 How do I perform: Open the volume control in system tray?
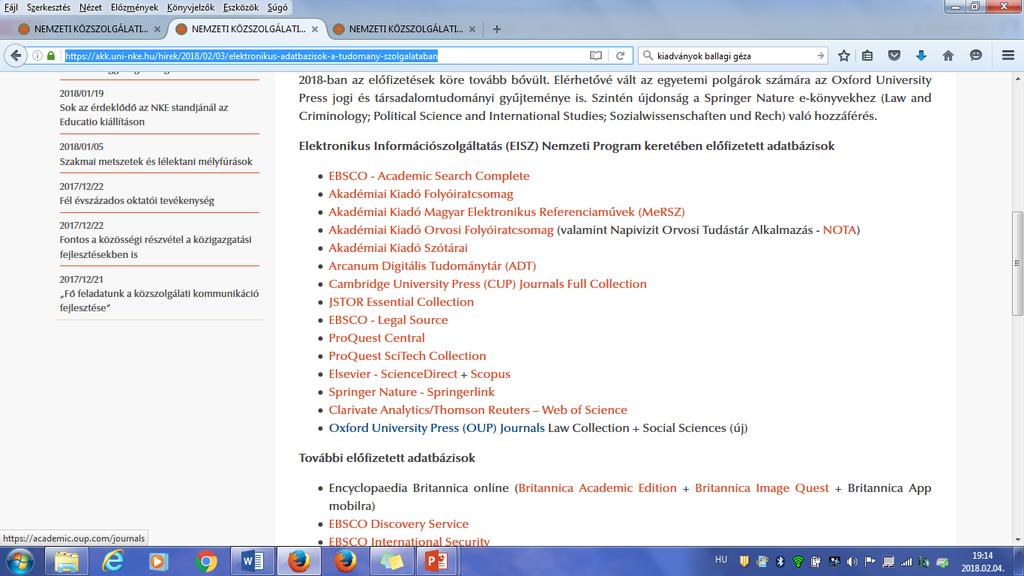pyautogui.click(x=852, y=562)
